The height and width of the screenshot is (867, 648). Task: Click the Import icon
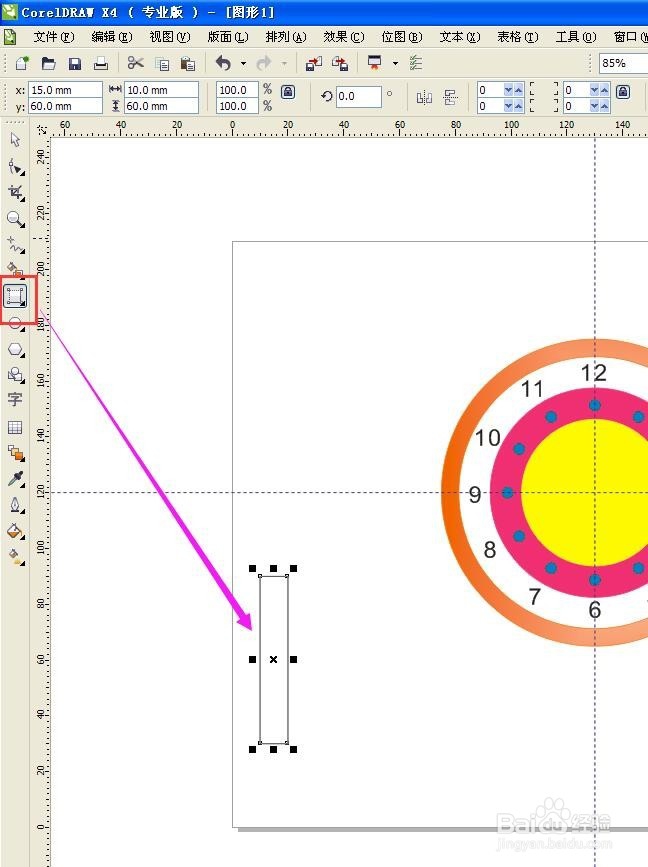[313, 64]
